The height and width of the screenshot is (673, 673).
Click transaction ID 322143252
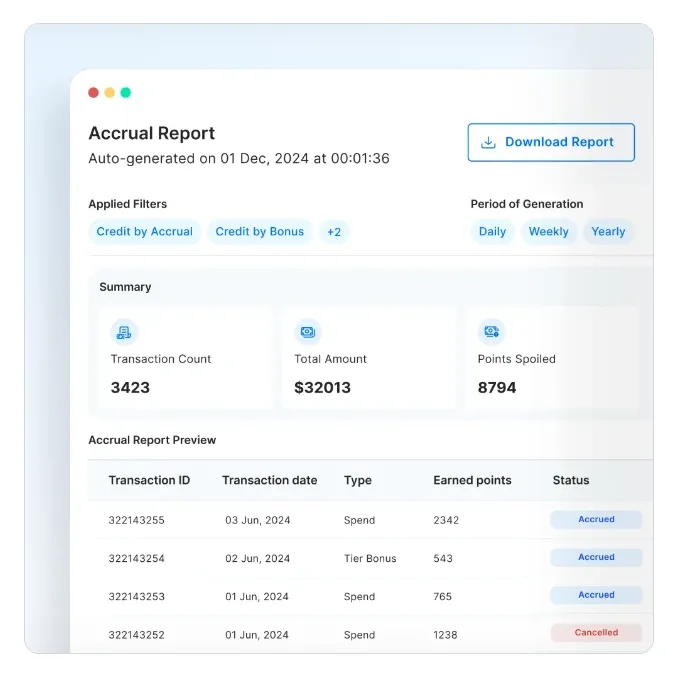(x=136, y=635)
